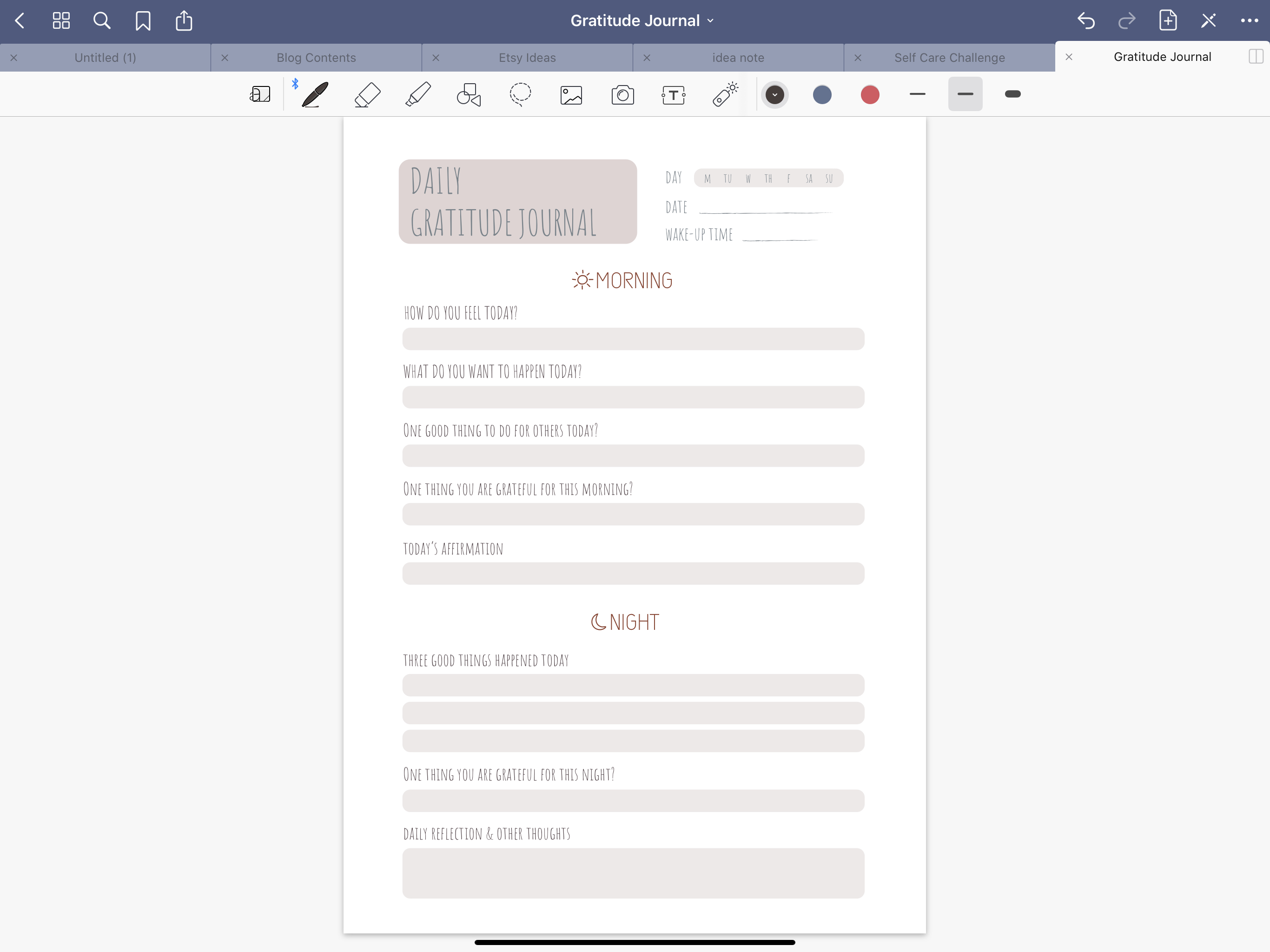Open the black pen color options
Image resolution: width=1270 pixels, height=952 pixels.
[774, 95]
